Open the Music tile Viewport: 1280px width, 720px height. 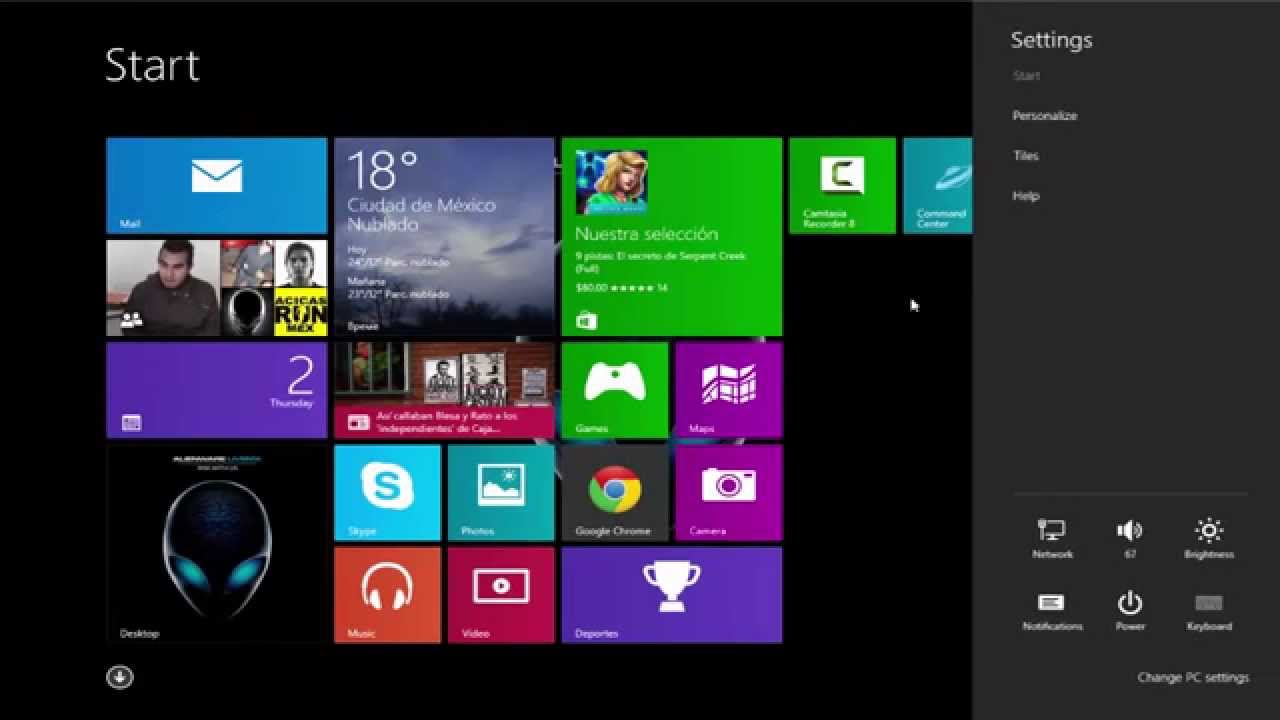coord(387,595)
